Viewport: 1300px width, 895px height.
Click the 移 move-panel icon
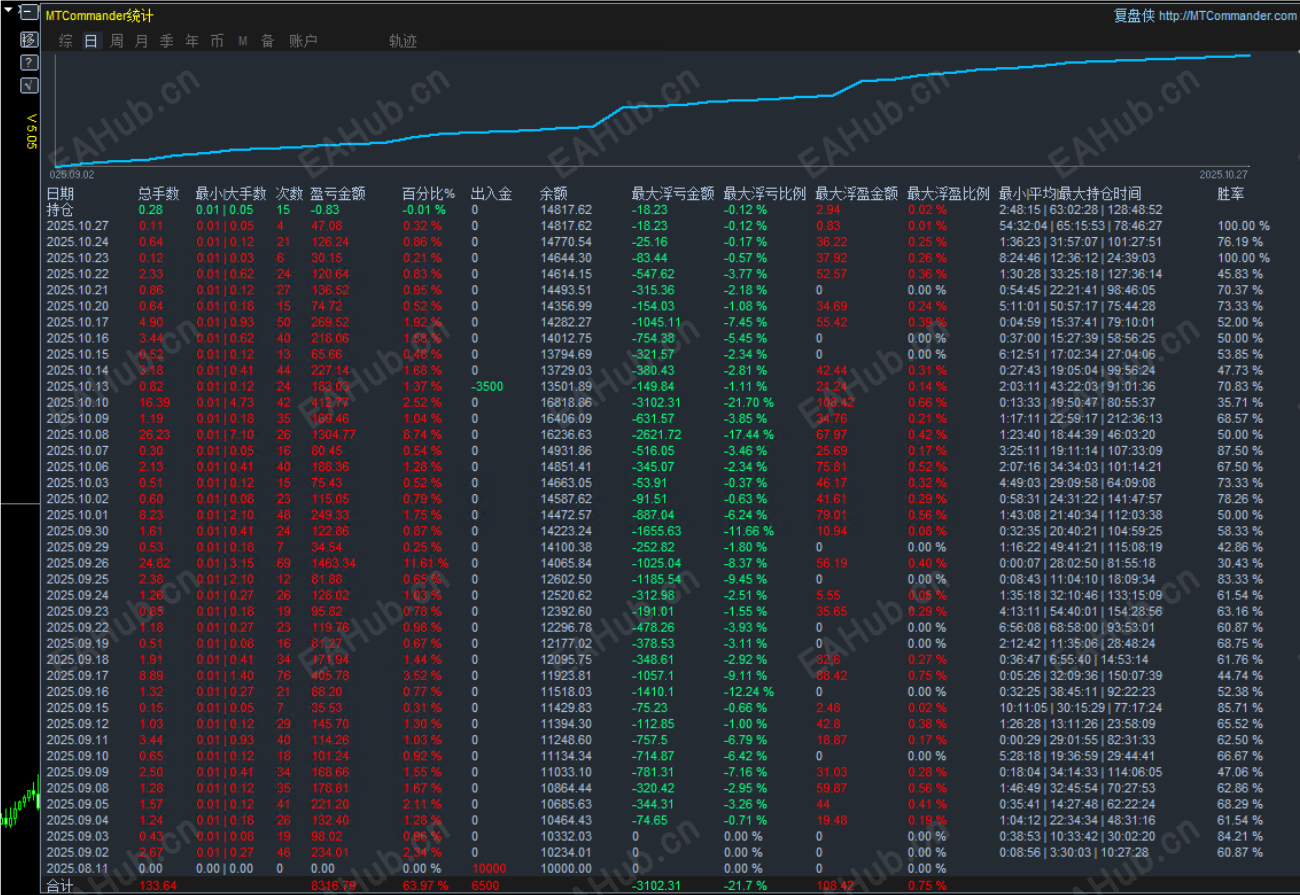pos(28,39)
